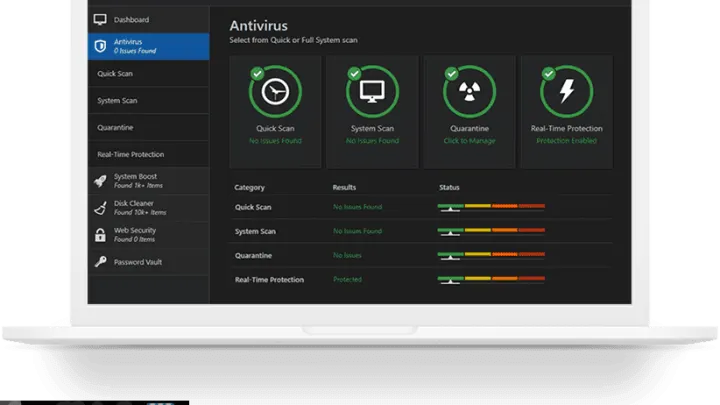Click the green checkmark on Quarantine tile
This screenshot has width=720, height=405.
pos(451,73)
